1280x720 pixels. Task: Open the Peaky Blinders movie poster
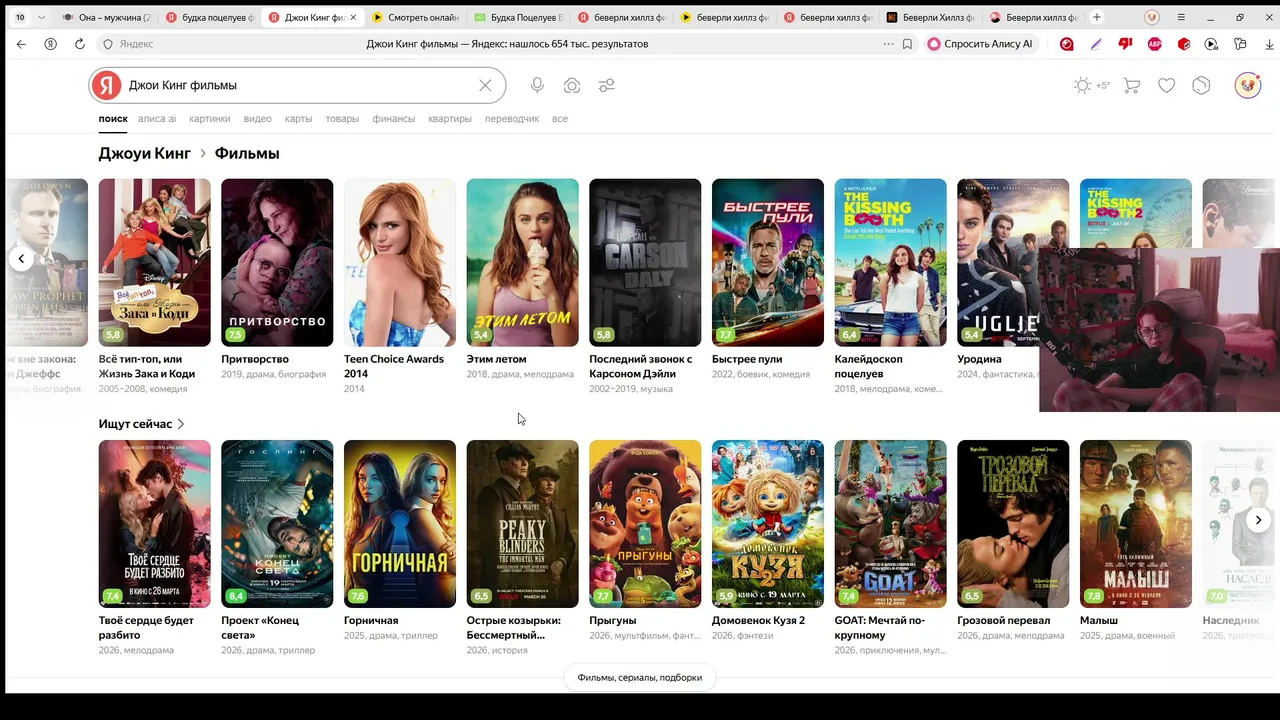click(x=522, y=524)
